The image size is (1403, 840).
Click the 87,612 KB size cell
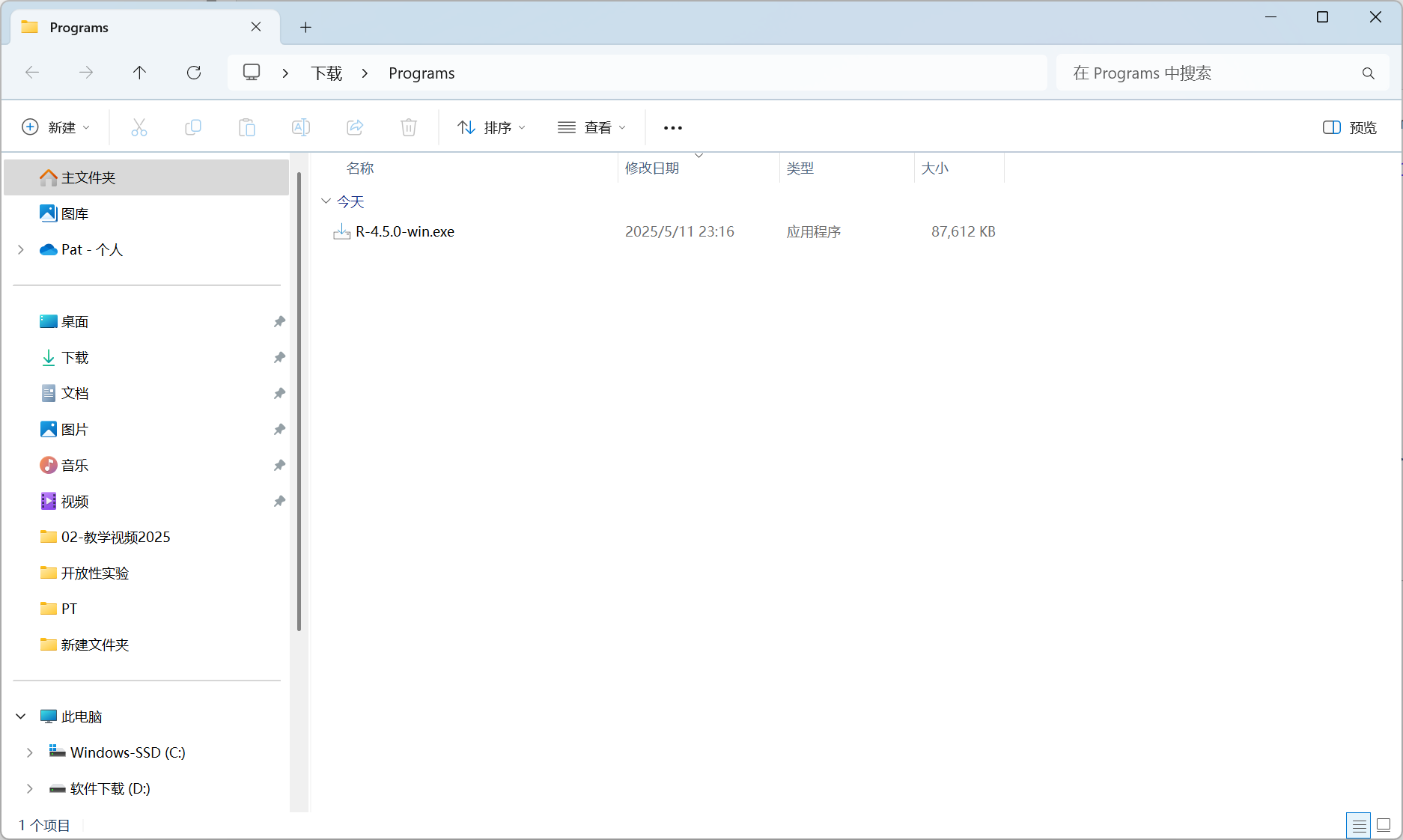[964, 231]
